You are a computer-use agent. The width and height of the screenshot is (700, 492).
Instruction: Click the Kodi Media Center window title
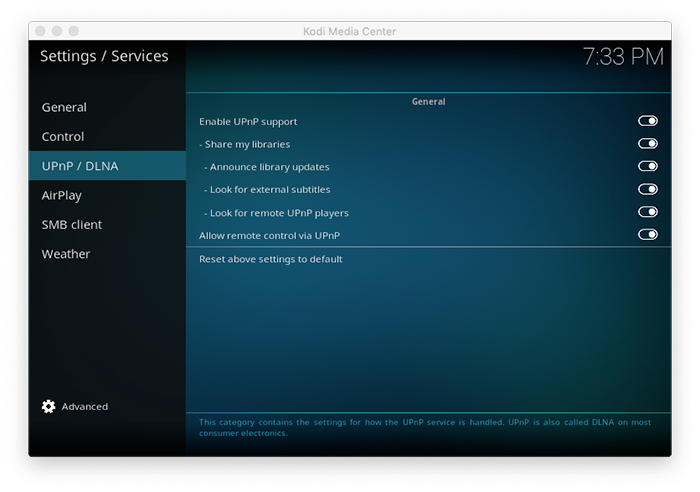coord(350,31)
